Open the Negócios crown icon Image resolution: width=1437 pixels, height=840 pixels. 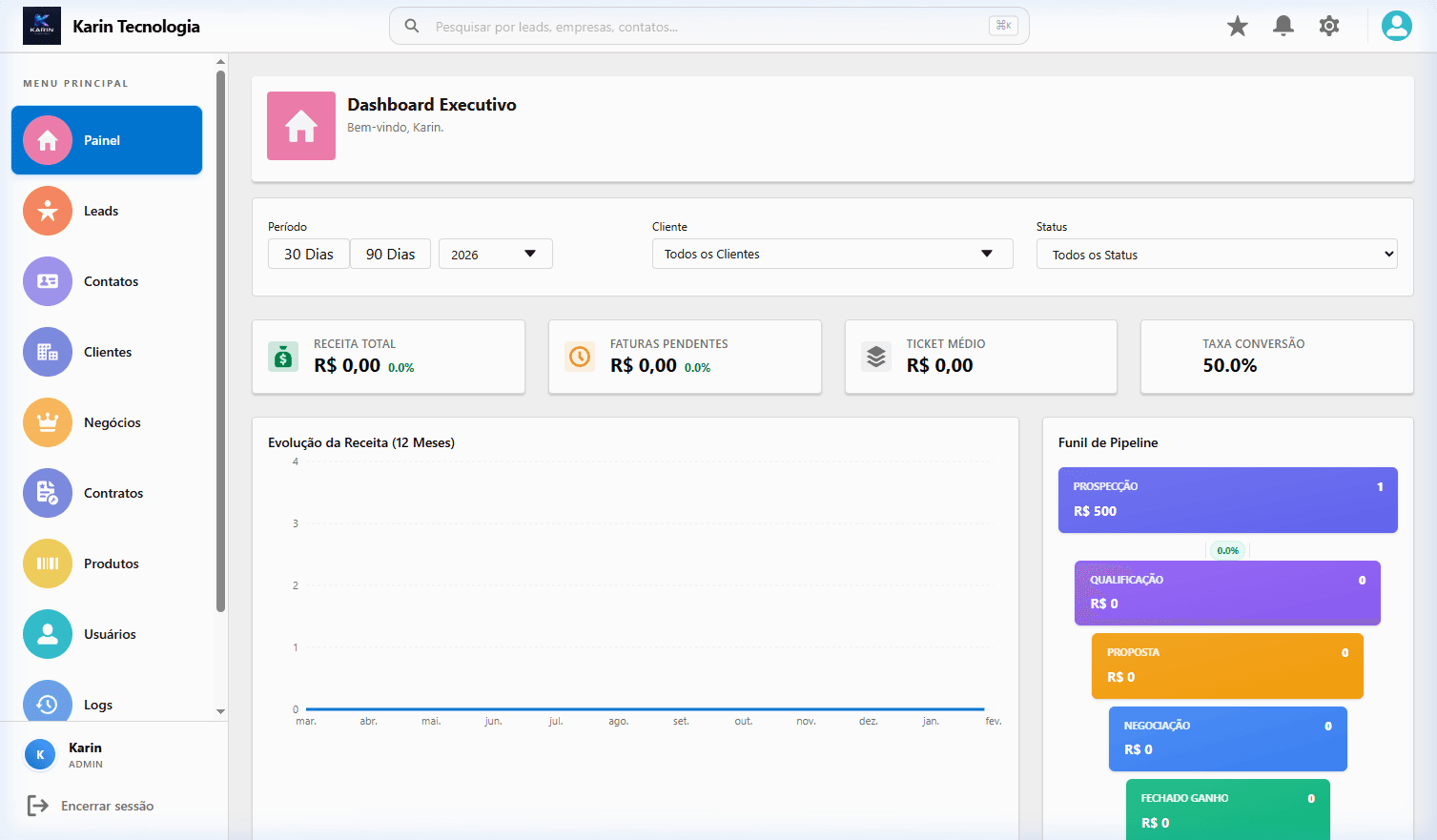pyautogui.click(x=47, y=422)
